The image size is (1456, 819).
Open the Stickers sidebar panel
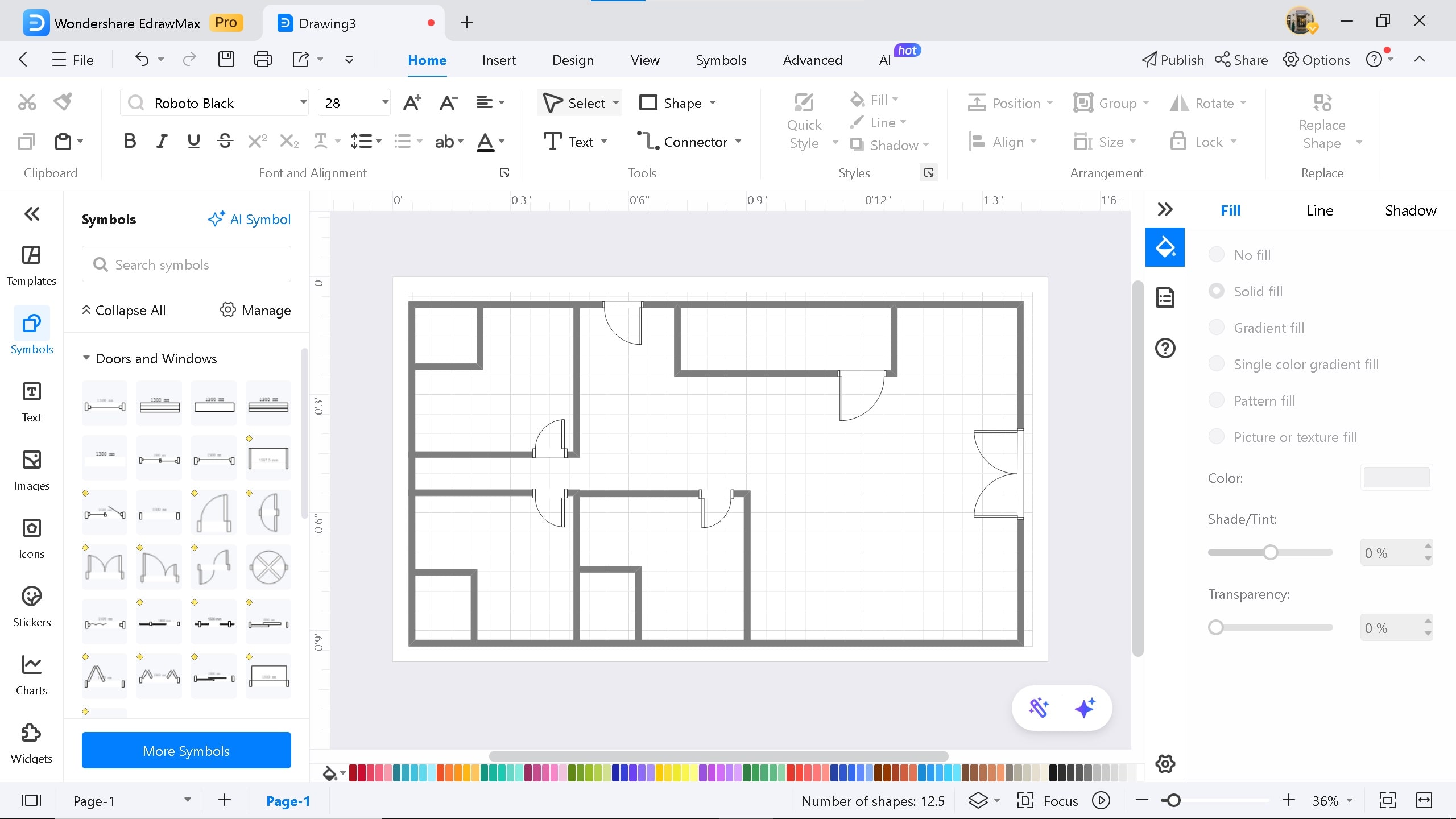(31, 606)
